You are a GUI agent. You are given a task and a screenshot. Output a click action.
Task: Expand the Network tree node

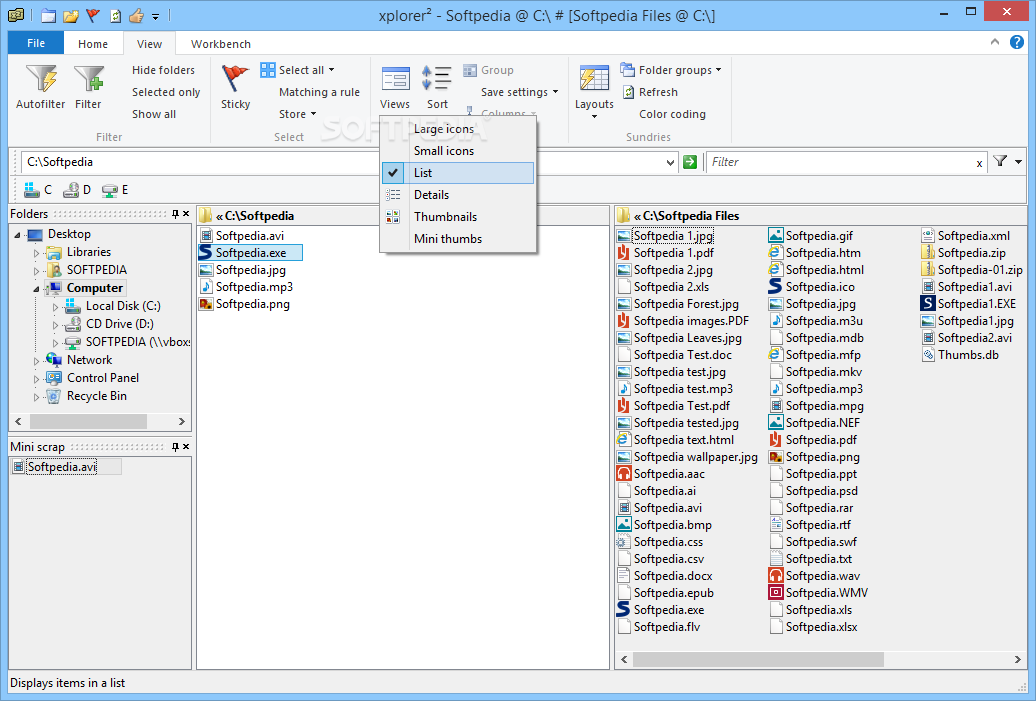point(36,361)
